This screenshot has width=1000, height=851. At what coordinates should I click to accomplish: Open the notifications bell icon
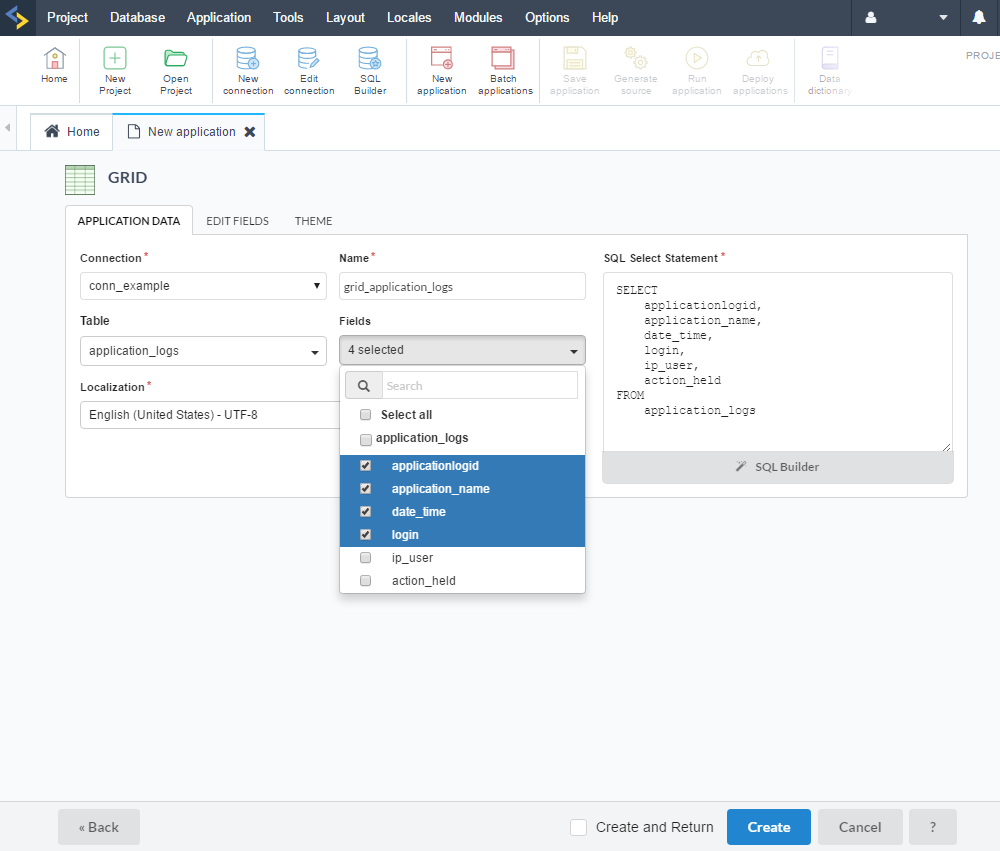click(x=979, y=18)
